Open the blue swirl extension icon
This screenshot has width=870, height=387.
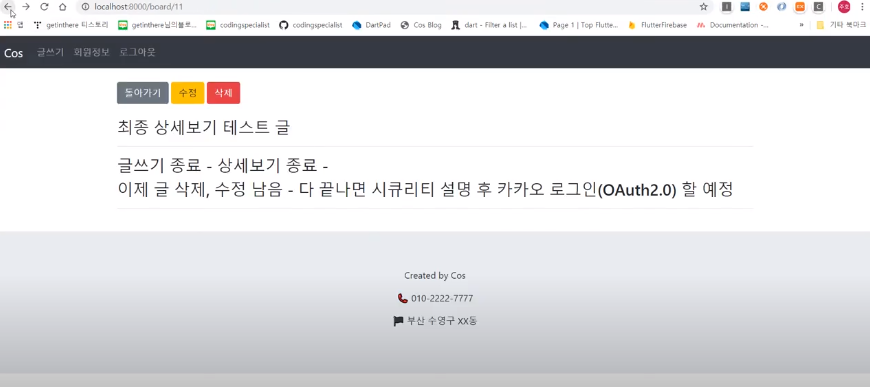point(781,7)
